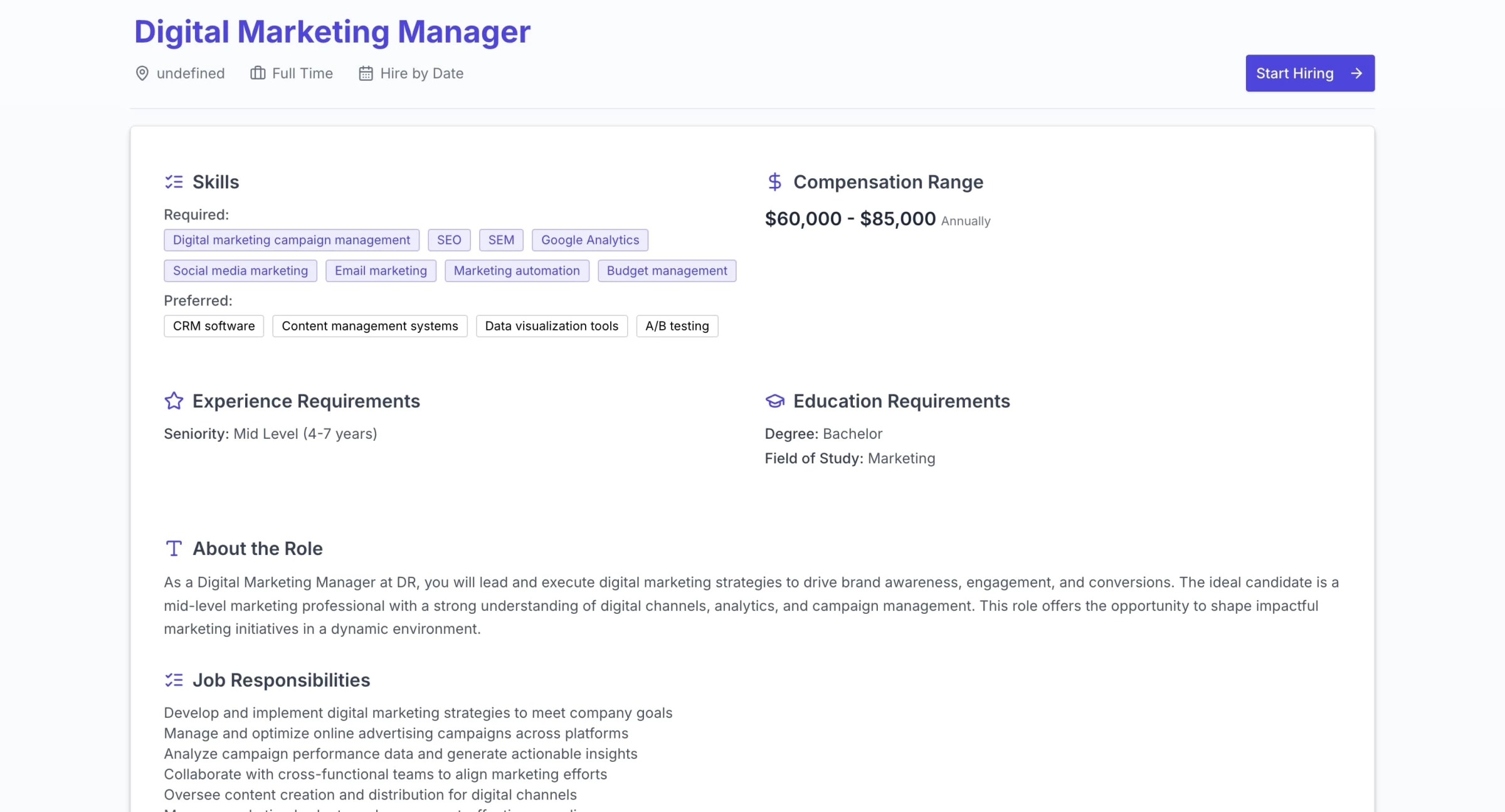Select the SEM skill tag
Viewport: 1505px width, 812px height.
pos(501,240)
